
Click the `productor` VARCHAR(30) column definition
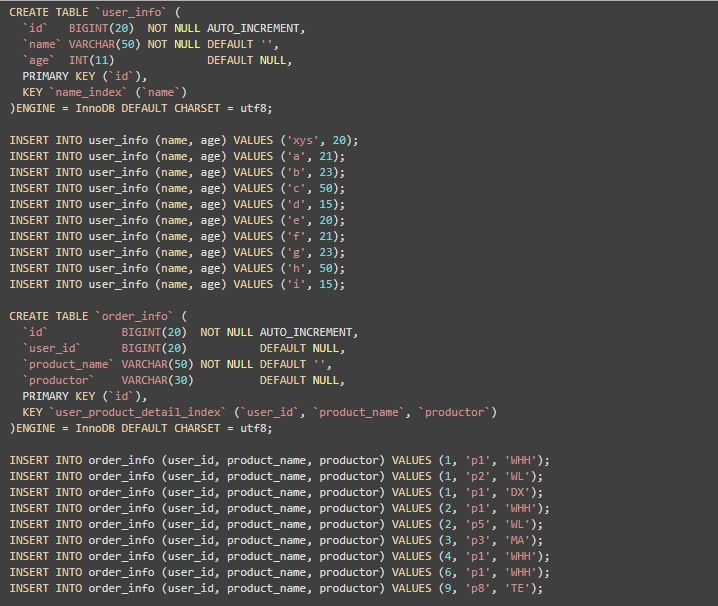point(183,381)
